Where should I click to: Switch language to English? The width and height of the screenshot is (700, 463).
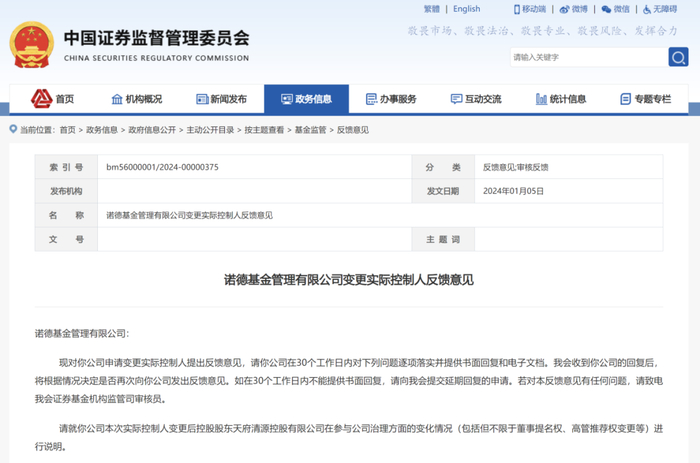pos(466,9)
